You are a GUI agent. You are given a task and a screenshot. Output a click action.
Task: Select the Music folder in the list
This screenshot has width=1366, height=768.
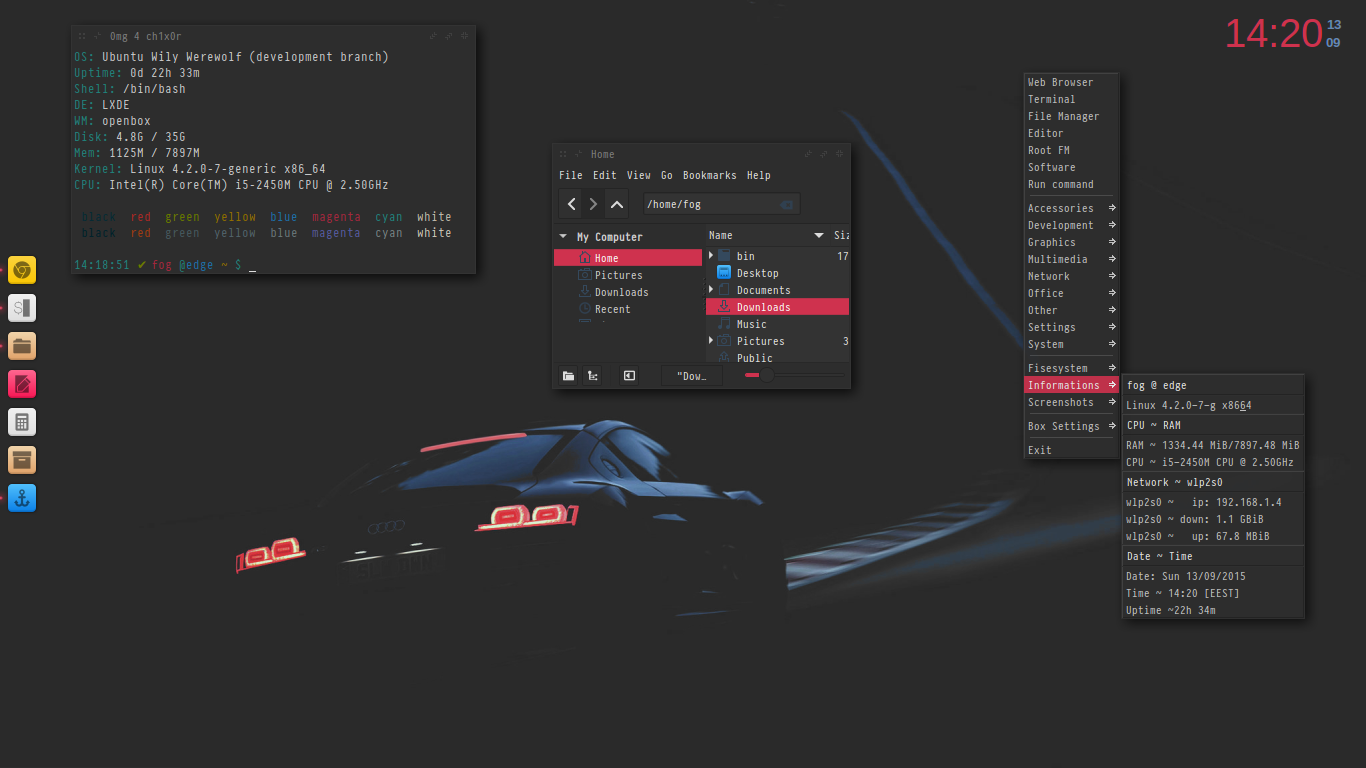[x=752, y=324]
